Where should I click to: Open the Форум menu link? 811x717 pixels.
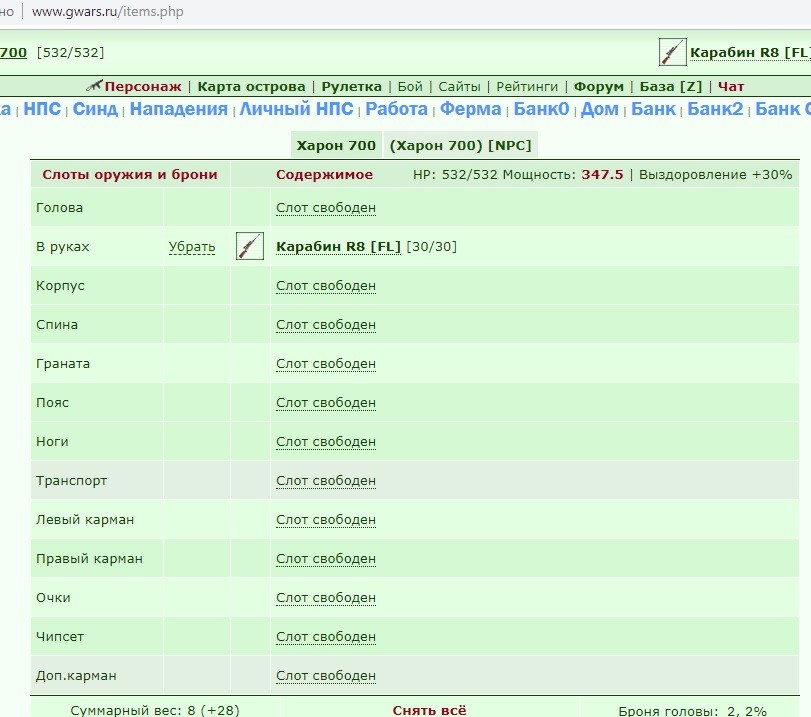pyautogui.click(x=598, y=86)
